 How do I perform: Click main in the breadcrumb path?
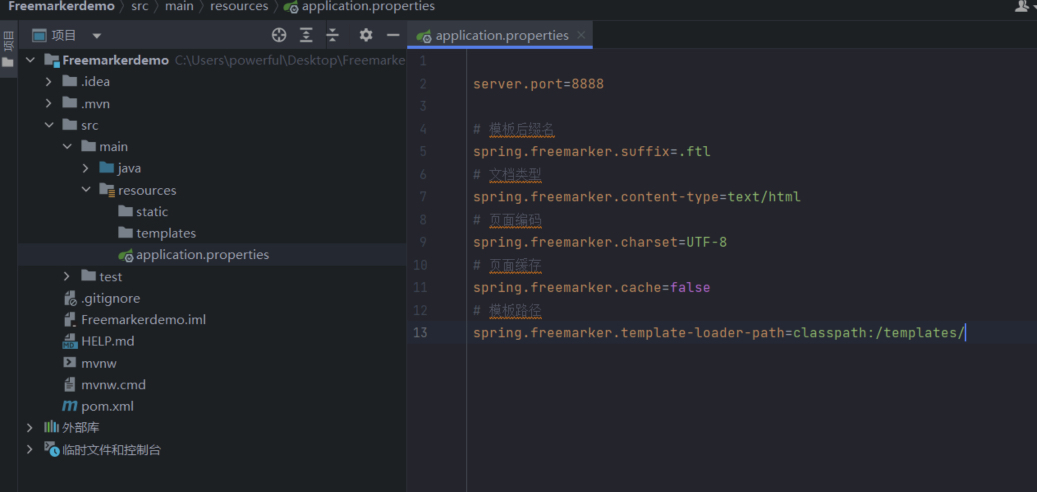point(180,7)
